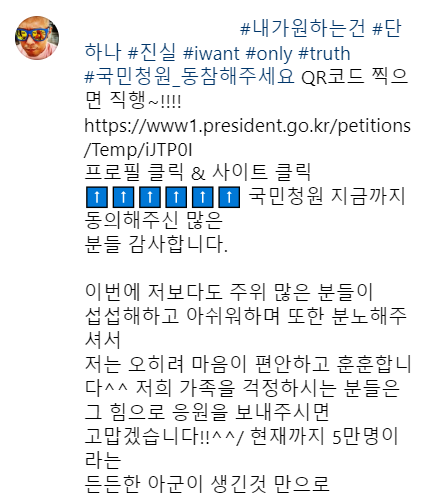Viewport: 445px width, 504px height.
Task: Click the line 분들 감사합니다.
Action: 156,244
